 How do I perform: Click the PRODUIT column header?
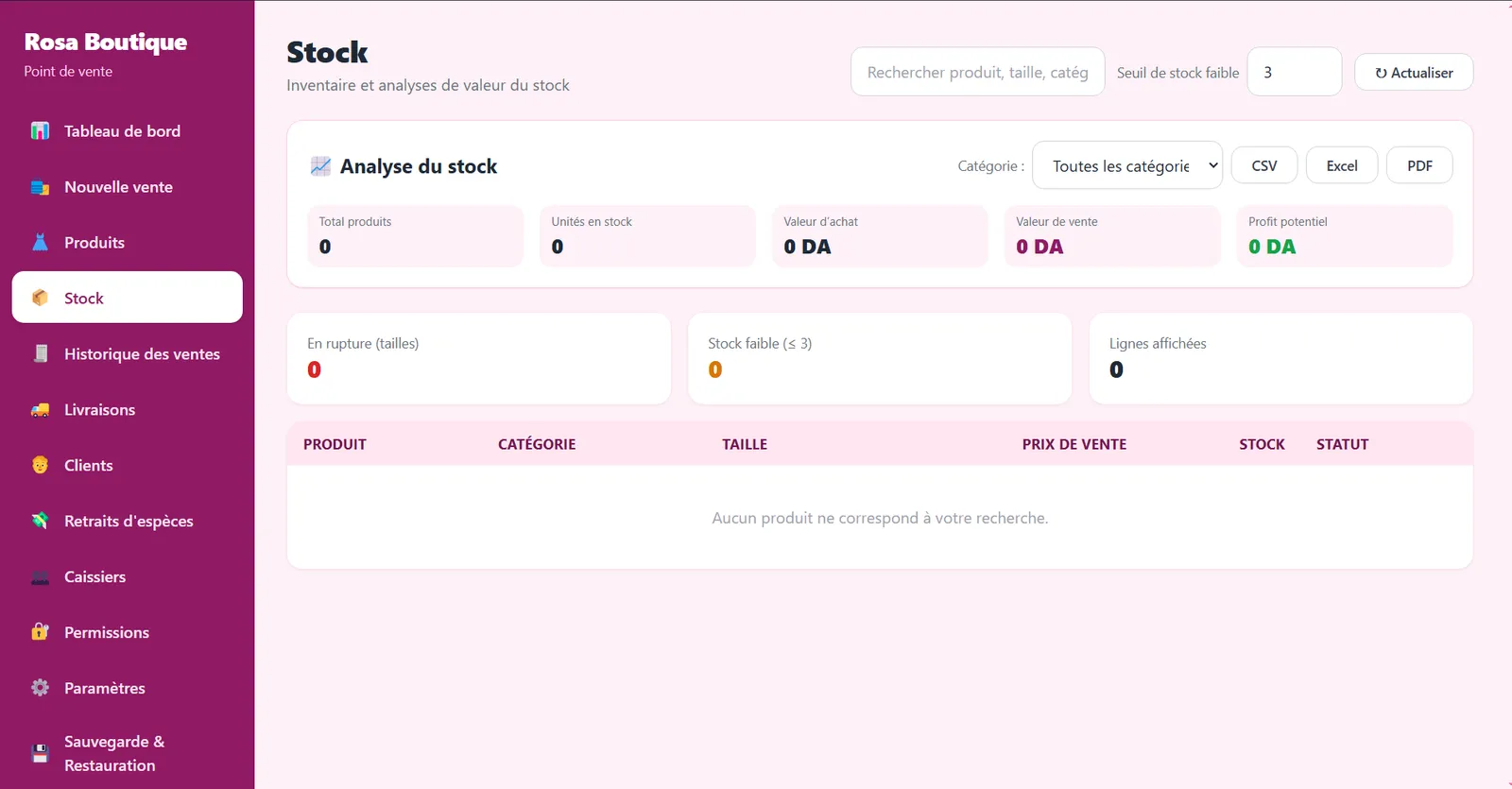[335, 444]
